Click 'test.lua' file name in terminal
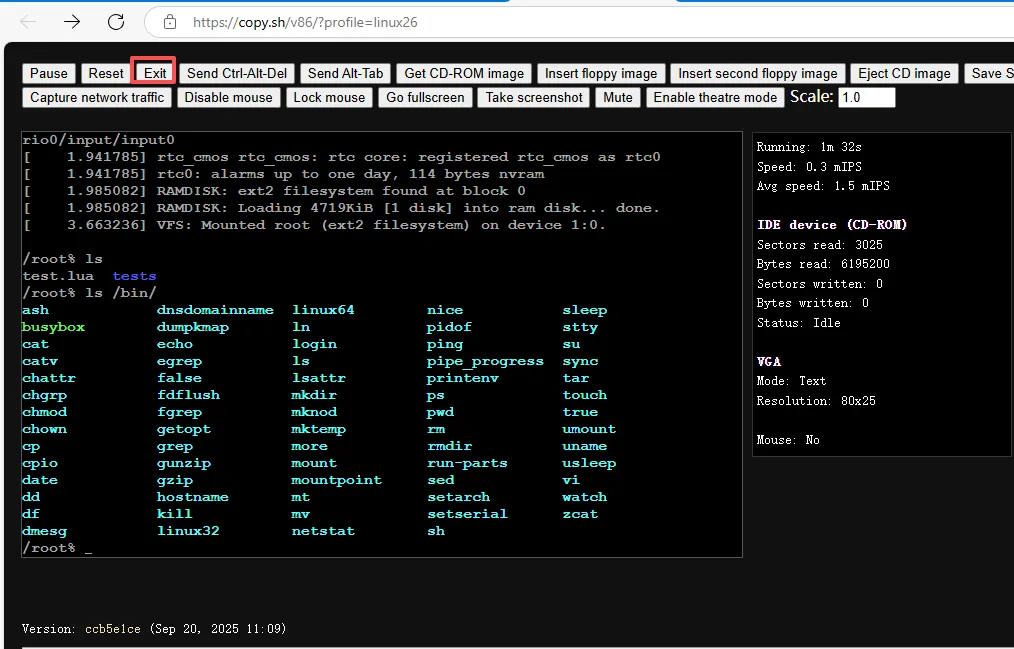The height and width of the screenshot is (649, 1014). click(58, 276)
